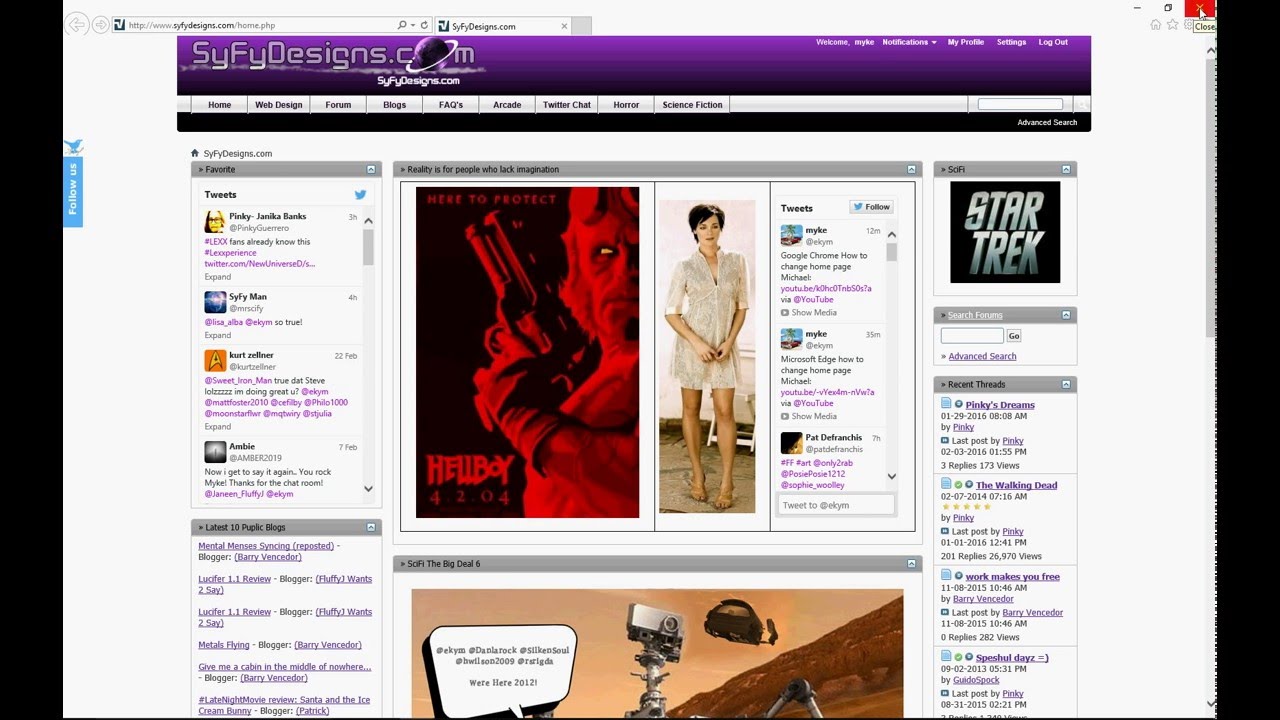Open the Home navigation tab

220,104
